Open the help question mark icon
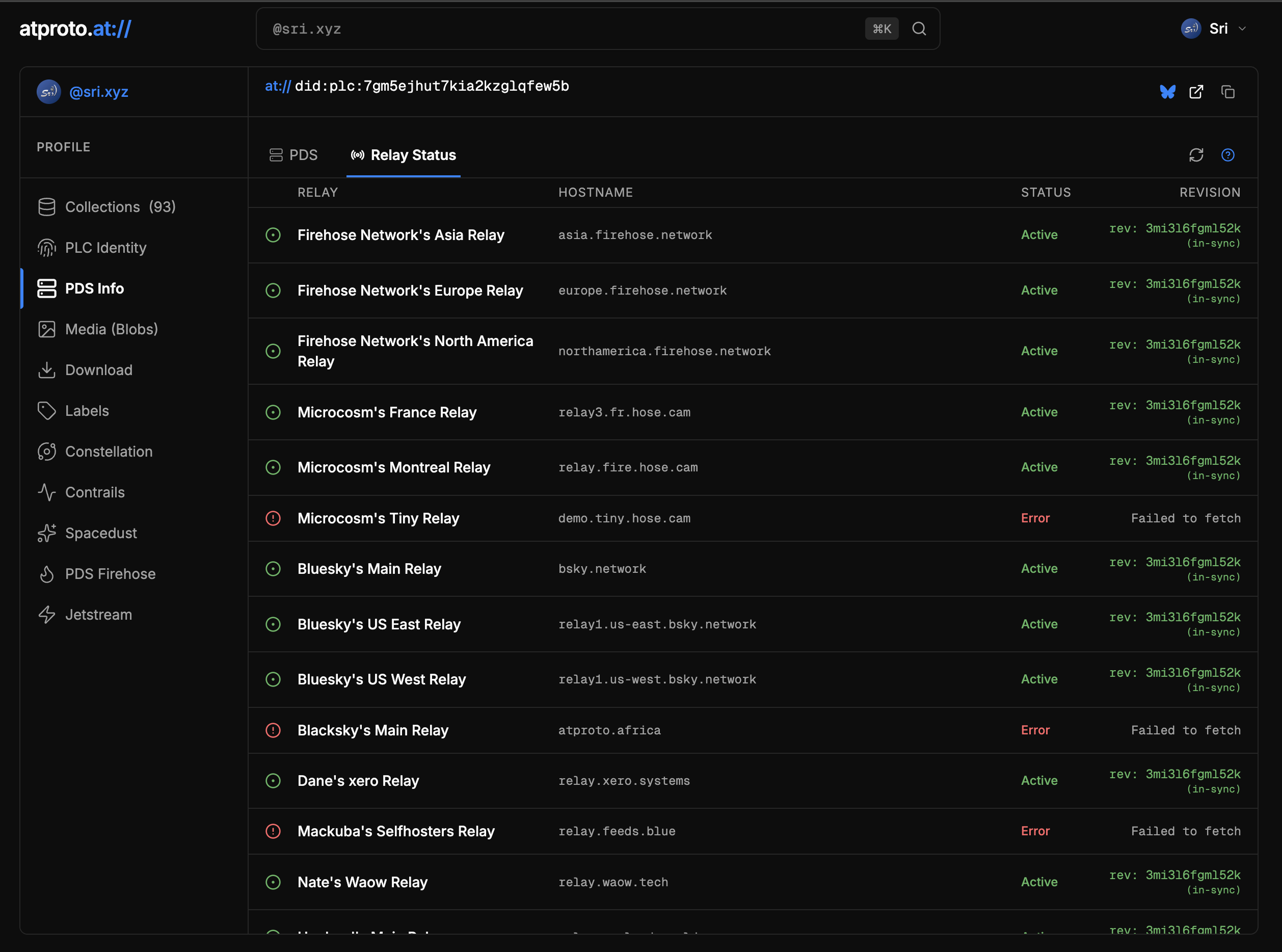Screen dimensions: 1282x952 1227,155
